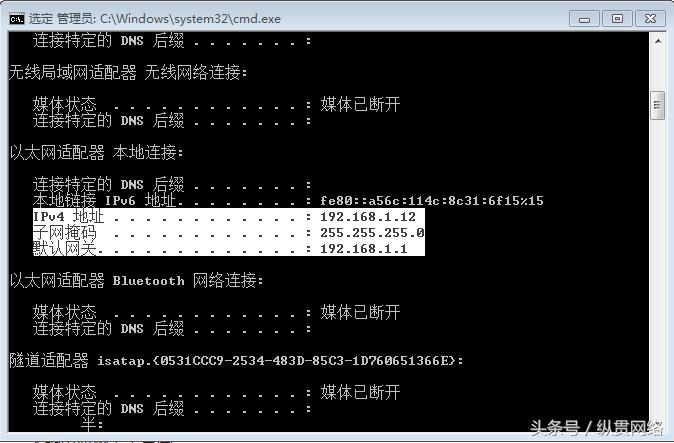Click the highlighted 默认网关 label
This screenshot has height=443, width=674.
pyautogui.click(x=65, y=249)
